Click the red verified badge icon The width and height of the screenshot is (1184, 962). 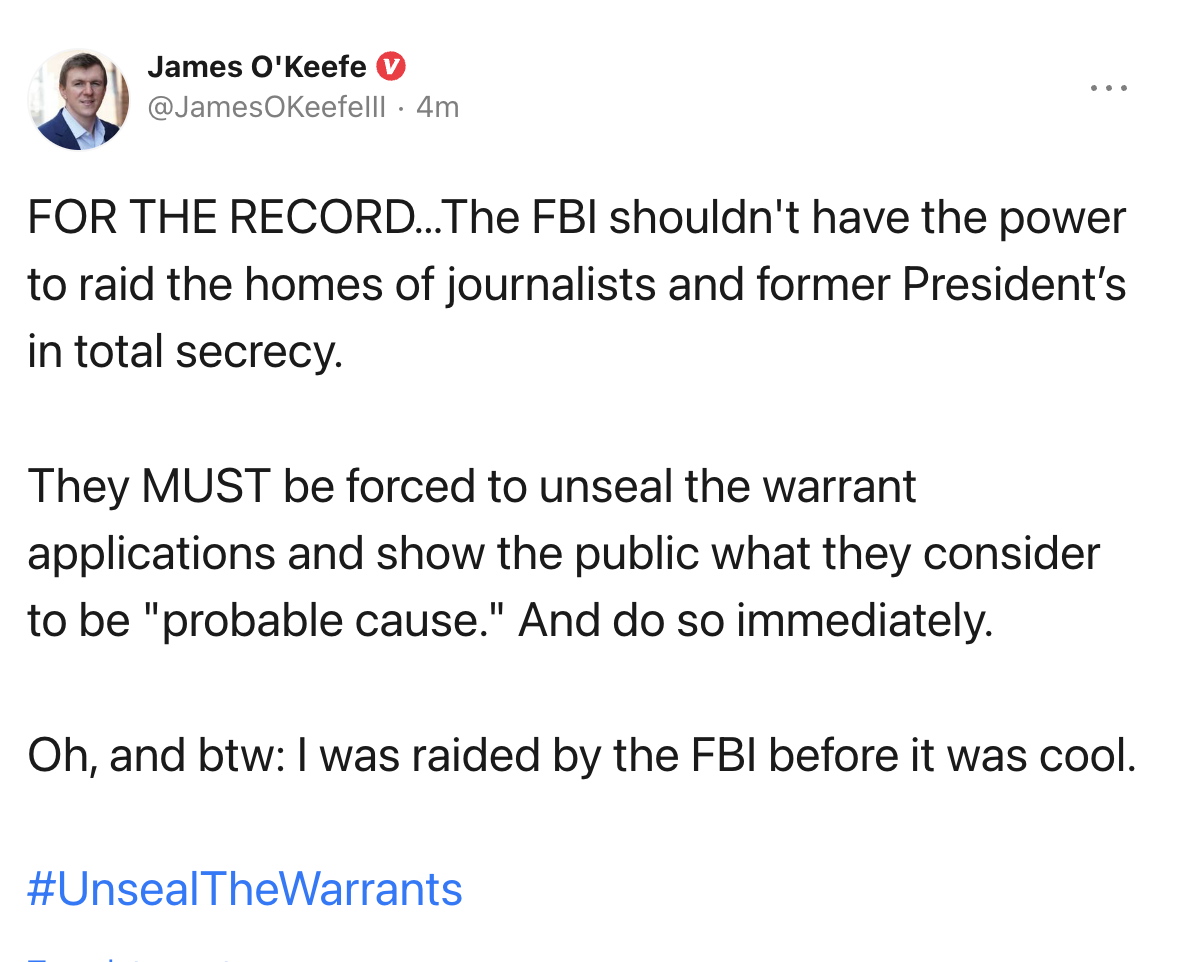click(x=392, y=68)
